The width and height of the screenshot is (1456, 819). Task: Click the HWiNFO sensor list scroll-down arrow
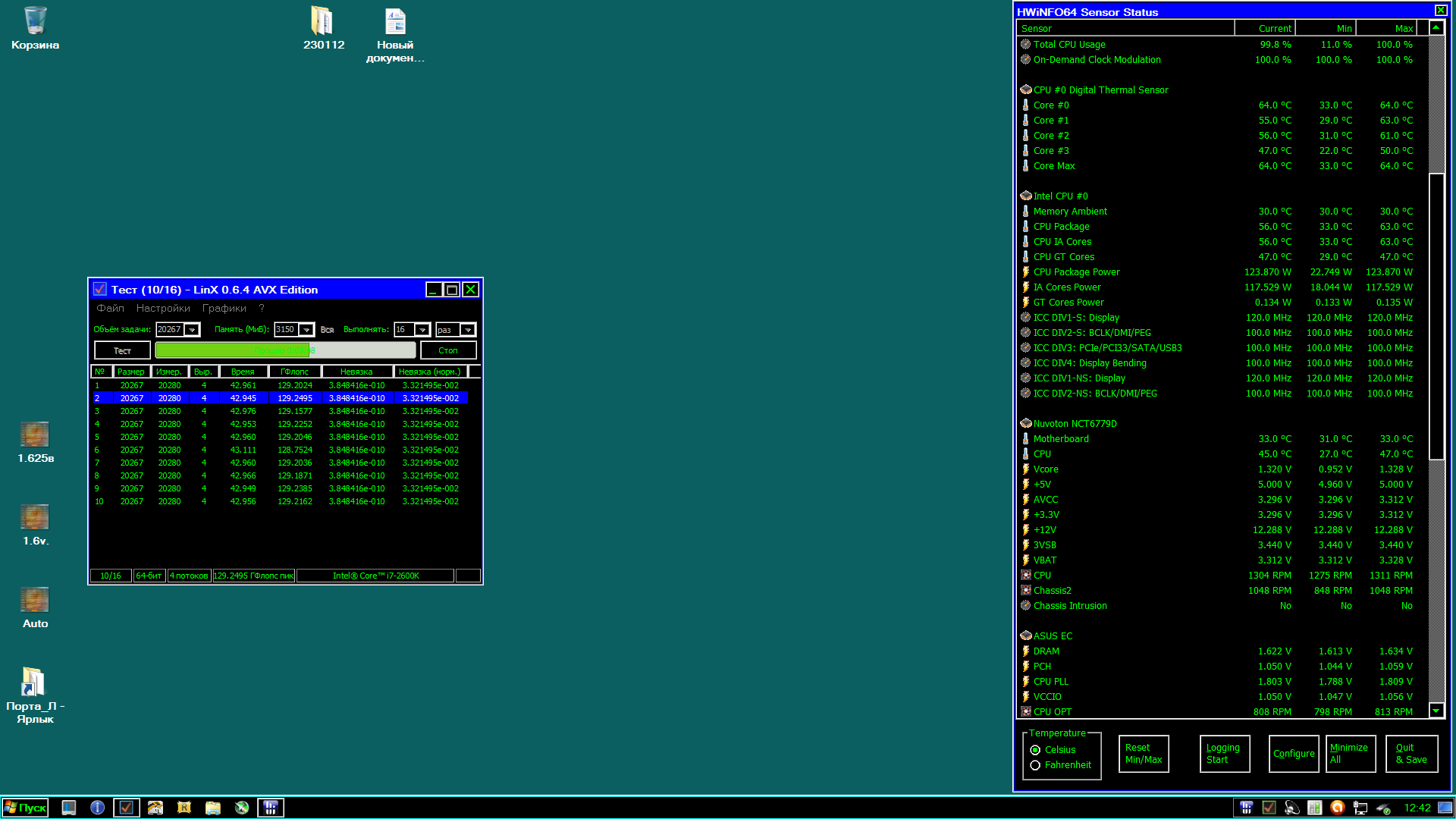tap(1436, 711)
